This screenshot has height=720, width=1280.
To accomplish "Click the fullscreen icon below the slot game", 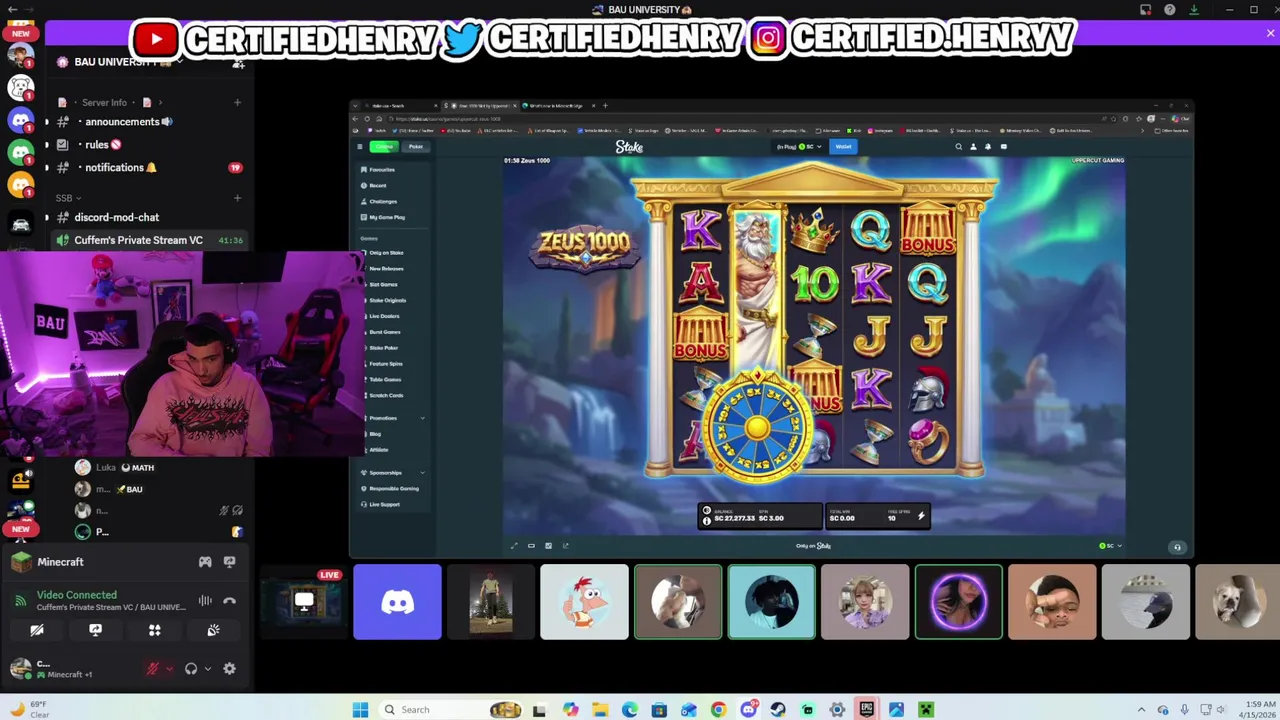I will point(514,546).
